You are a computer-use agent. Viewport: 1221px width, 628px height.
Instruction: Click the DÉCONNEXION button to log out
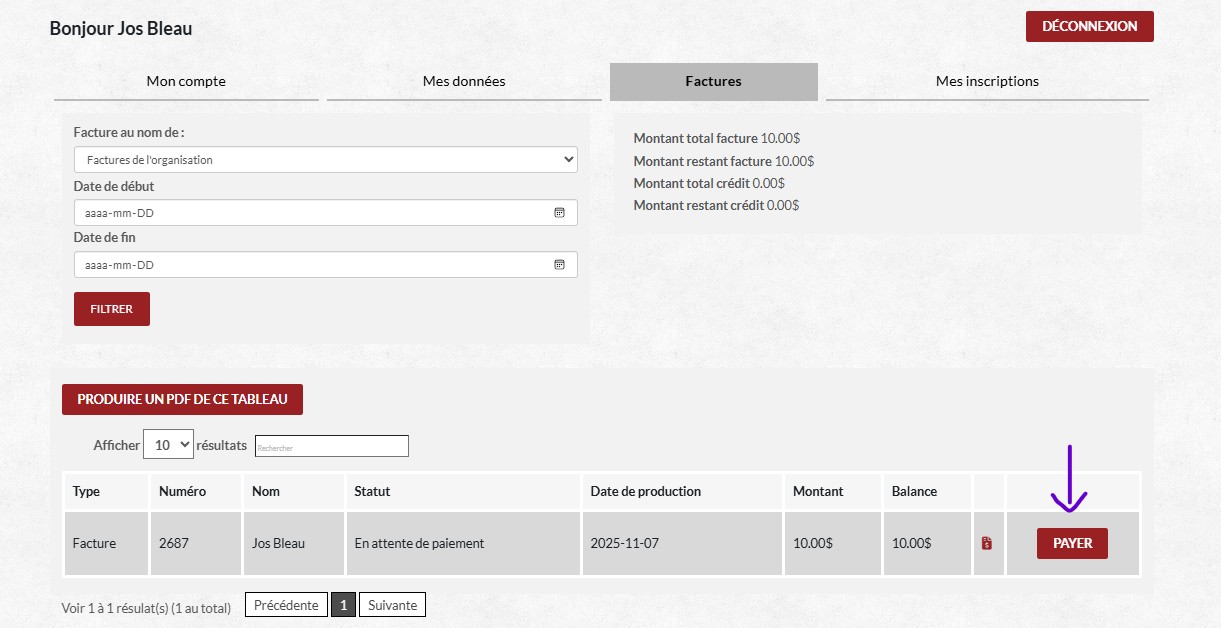point(1089,27)
